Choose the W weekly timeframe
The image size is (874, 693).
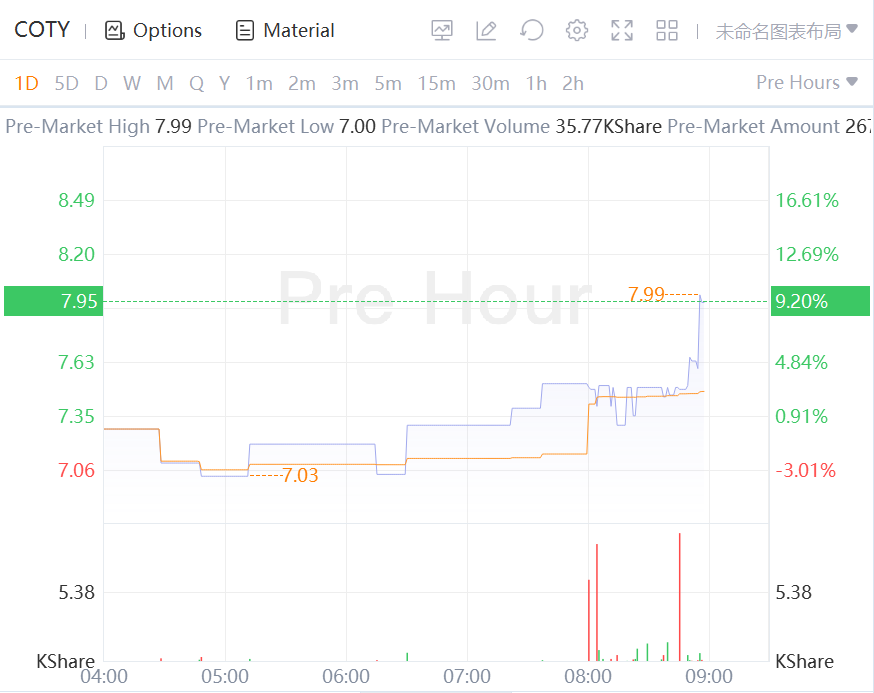pos(132,83)
